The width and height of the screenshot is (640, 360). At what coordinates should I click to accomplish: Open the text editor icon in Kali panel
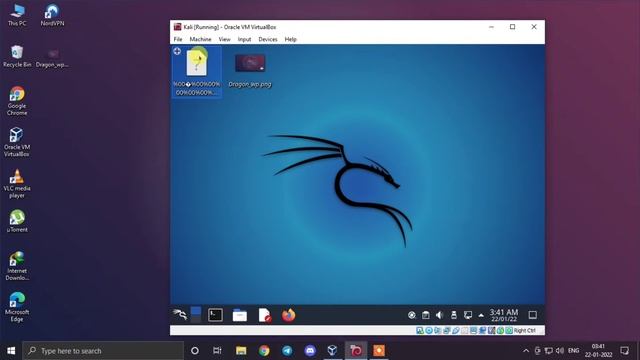pos(264,315)
